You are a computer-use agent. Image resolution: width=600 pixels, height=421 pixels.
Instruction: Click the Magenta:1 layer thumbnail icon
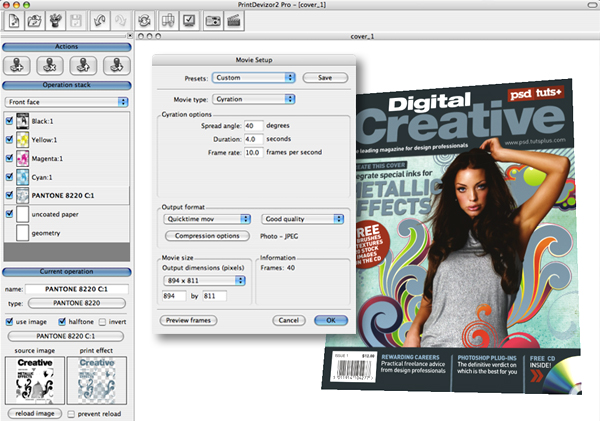[23, 158]
